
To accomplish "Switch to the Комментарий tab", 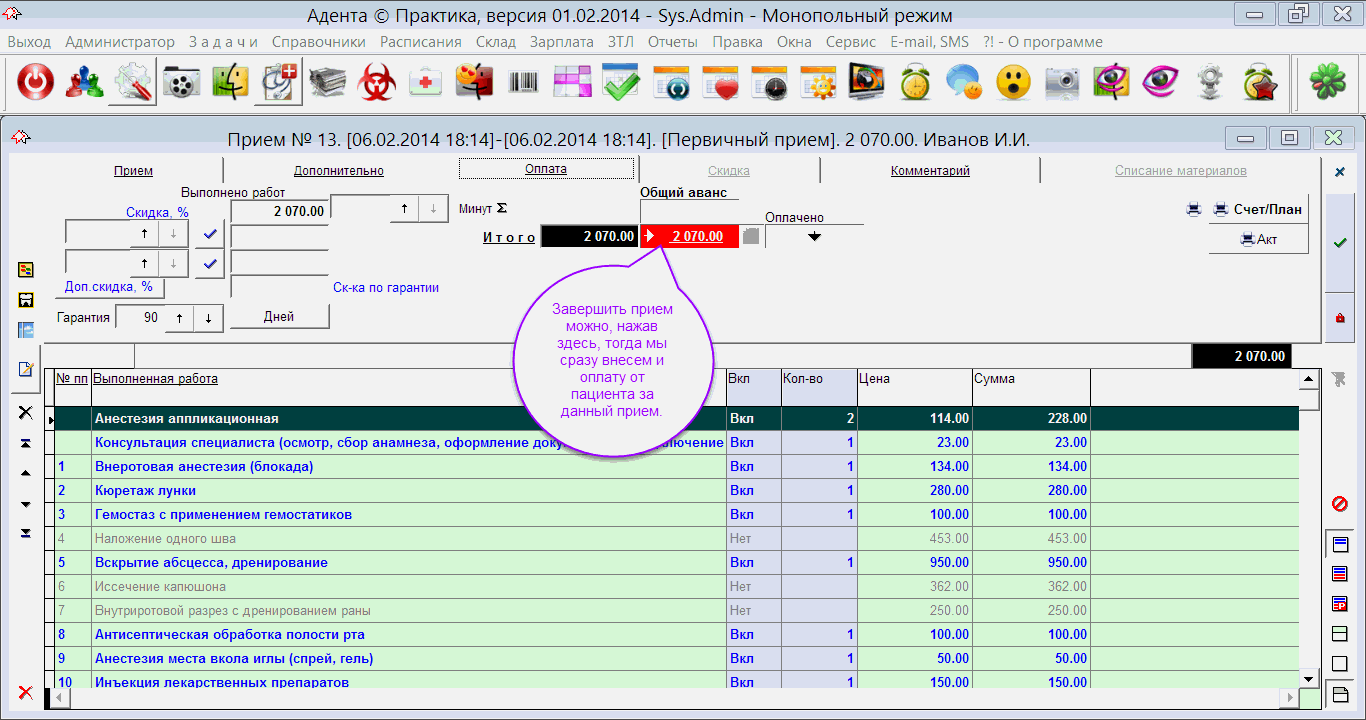I will click(930, 171).
